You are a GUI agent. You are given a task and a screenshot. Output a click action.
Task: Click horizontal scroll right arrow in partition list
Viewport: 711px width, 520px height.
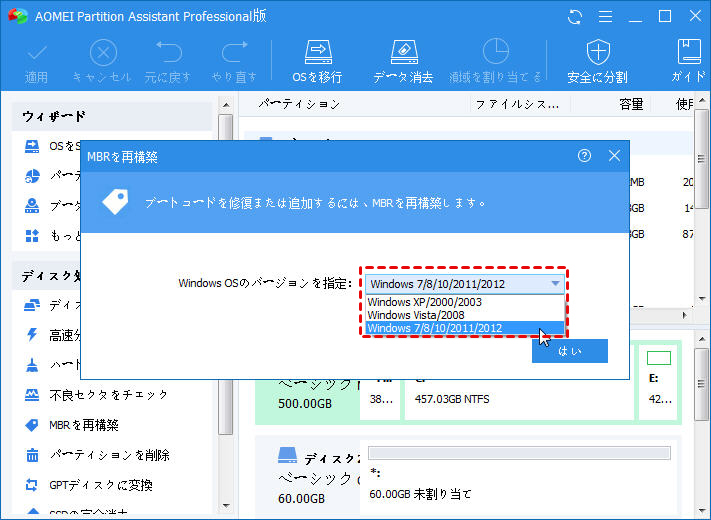685,315
